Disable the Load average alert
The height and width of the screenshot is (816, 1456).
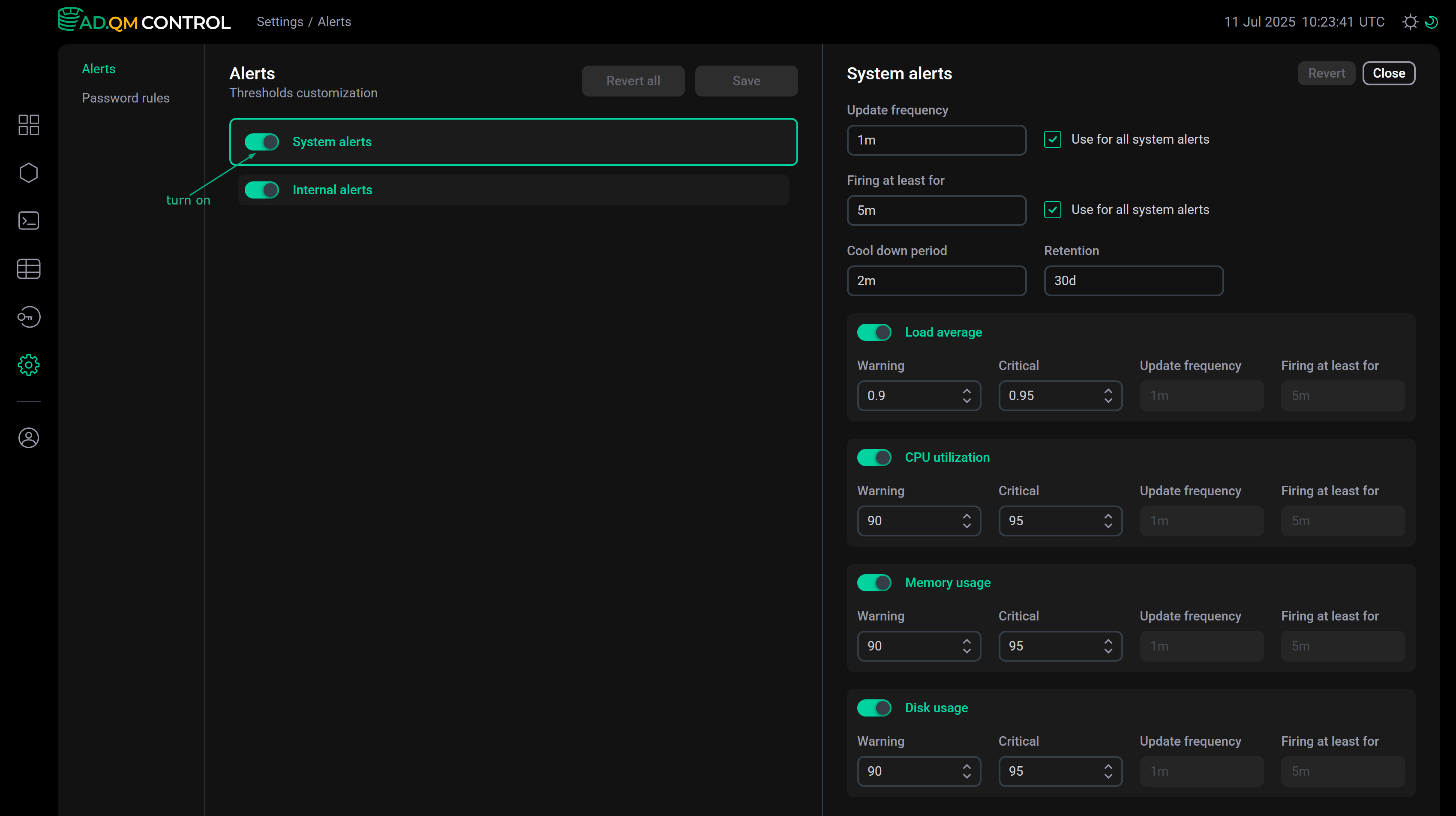[874, 332]
